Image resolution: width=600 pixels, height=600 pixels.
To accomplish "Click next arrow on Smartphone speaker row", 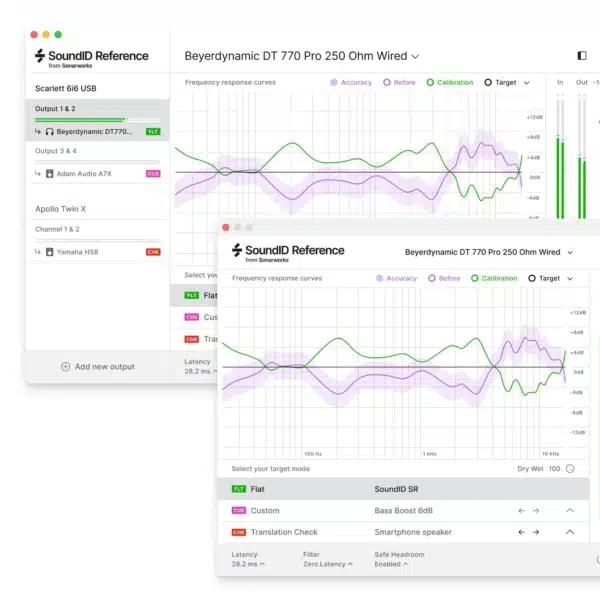I will coord(536,532).
